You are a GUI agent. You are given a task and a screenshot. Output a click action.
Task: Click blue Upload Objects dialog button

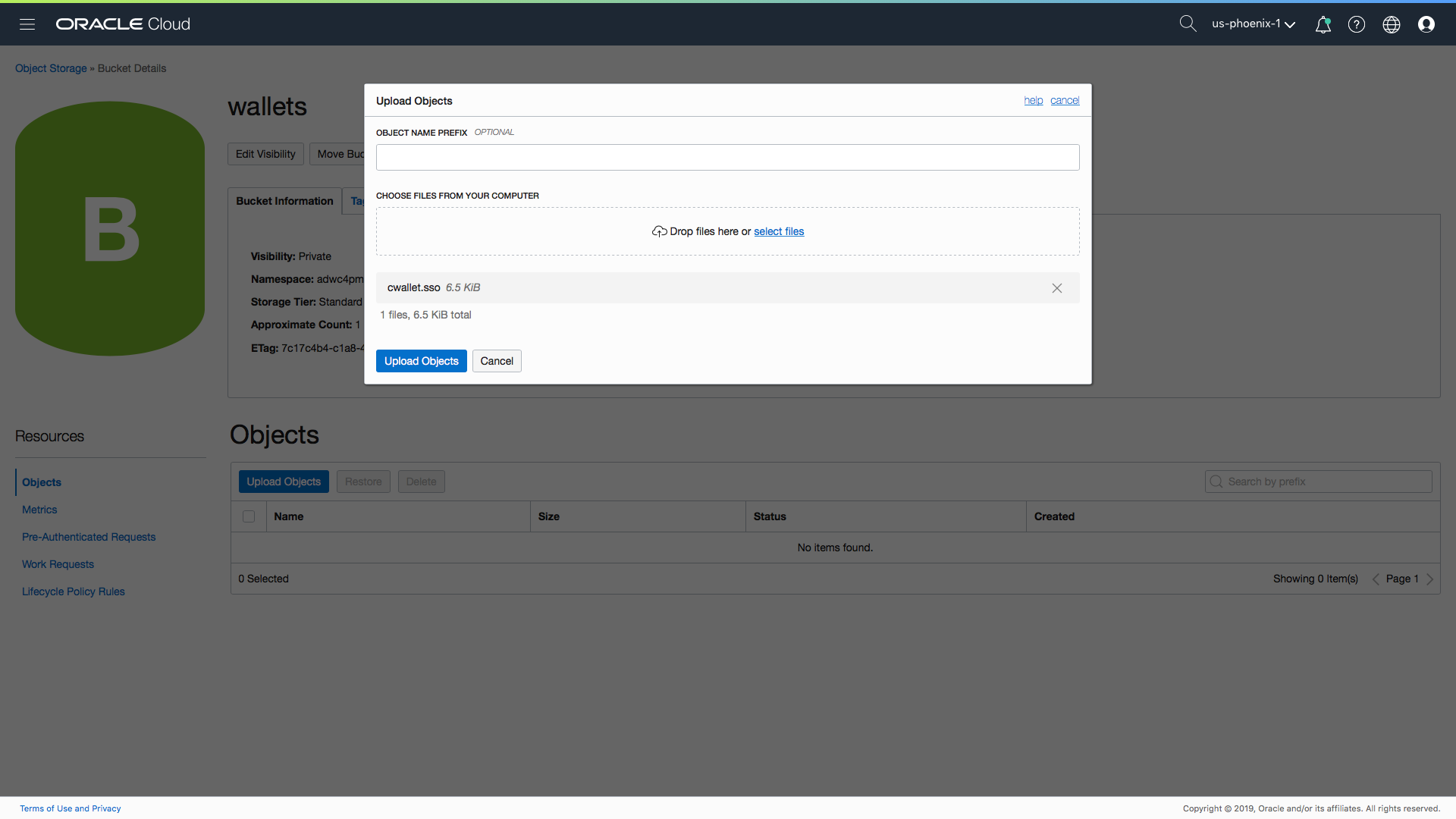[x=421, y=361]
